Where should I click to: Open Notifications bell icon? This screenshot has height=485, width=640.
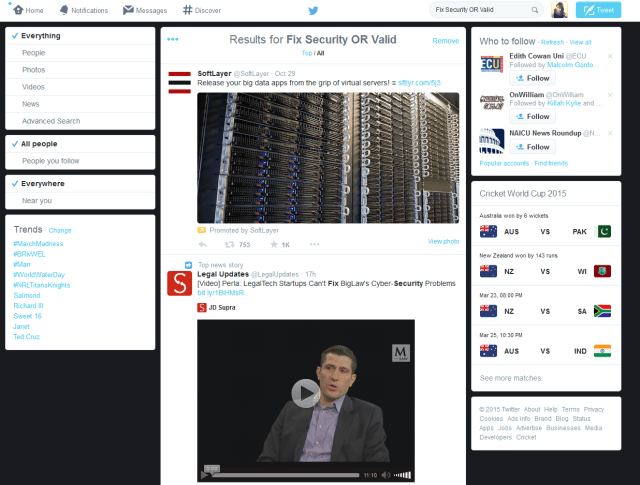point(64,10)
